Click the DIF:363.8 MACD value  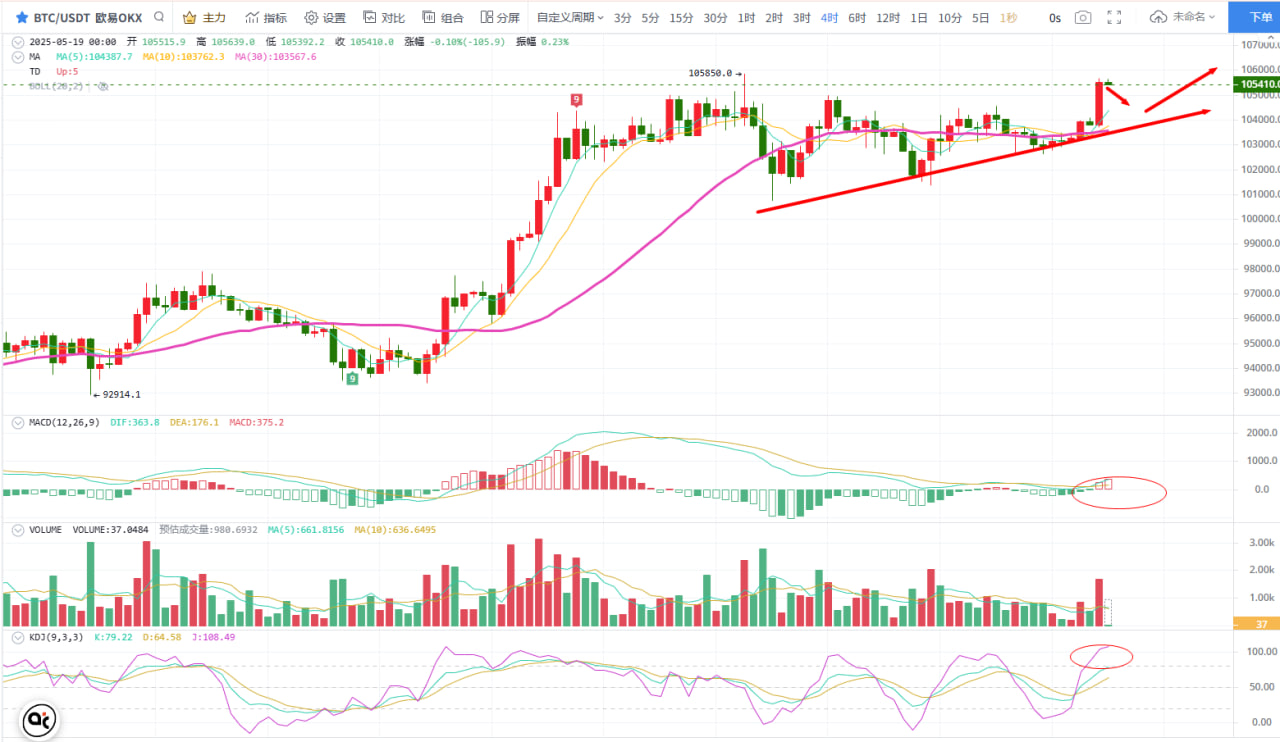(133, 423)
